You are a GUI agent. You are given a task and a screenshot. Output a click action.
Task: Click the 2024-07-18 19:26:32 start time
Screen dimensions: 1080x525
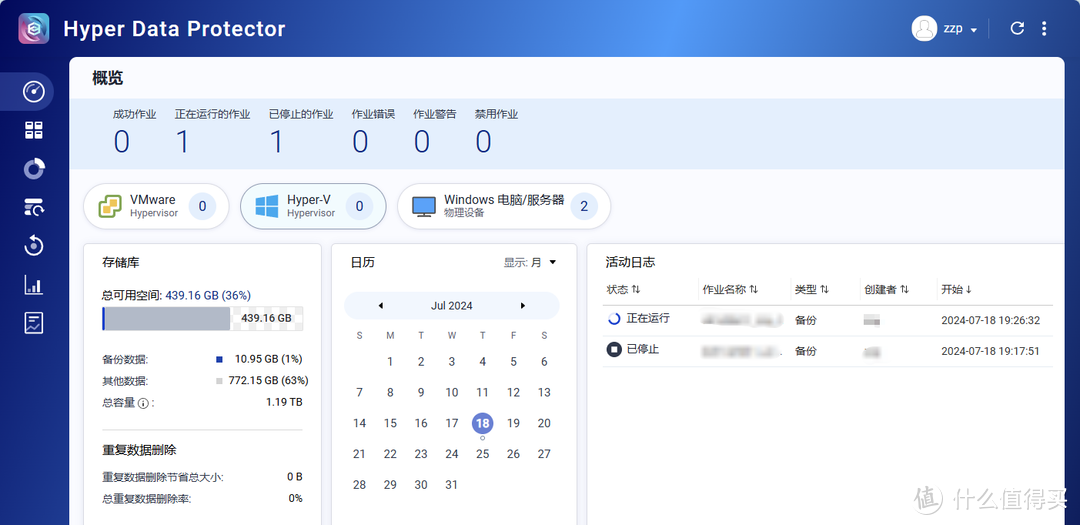(990, 320)
